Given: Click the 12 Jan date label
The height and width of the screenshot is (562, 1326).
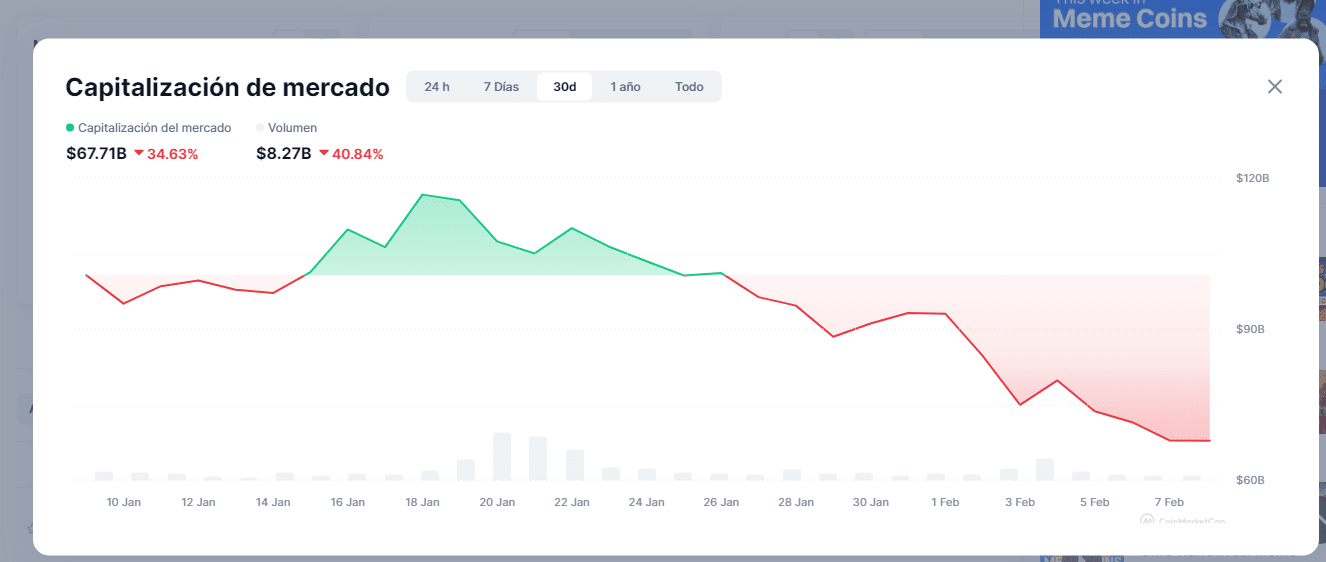Looking at the screenshot, I should tap(199, 502).
